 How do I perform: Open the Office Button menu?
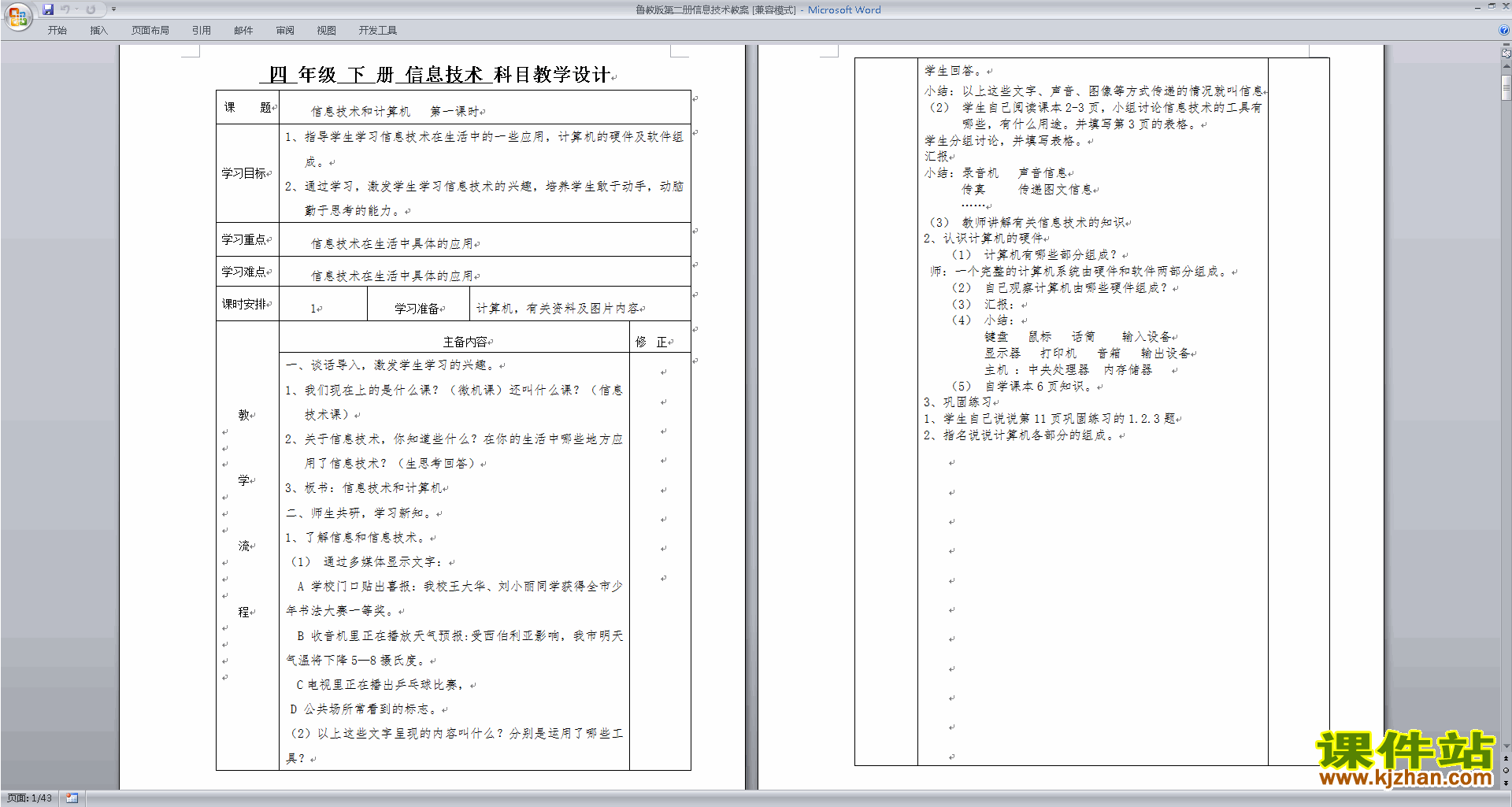coord(17,16)
